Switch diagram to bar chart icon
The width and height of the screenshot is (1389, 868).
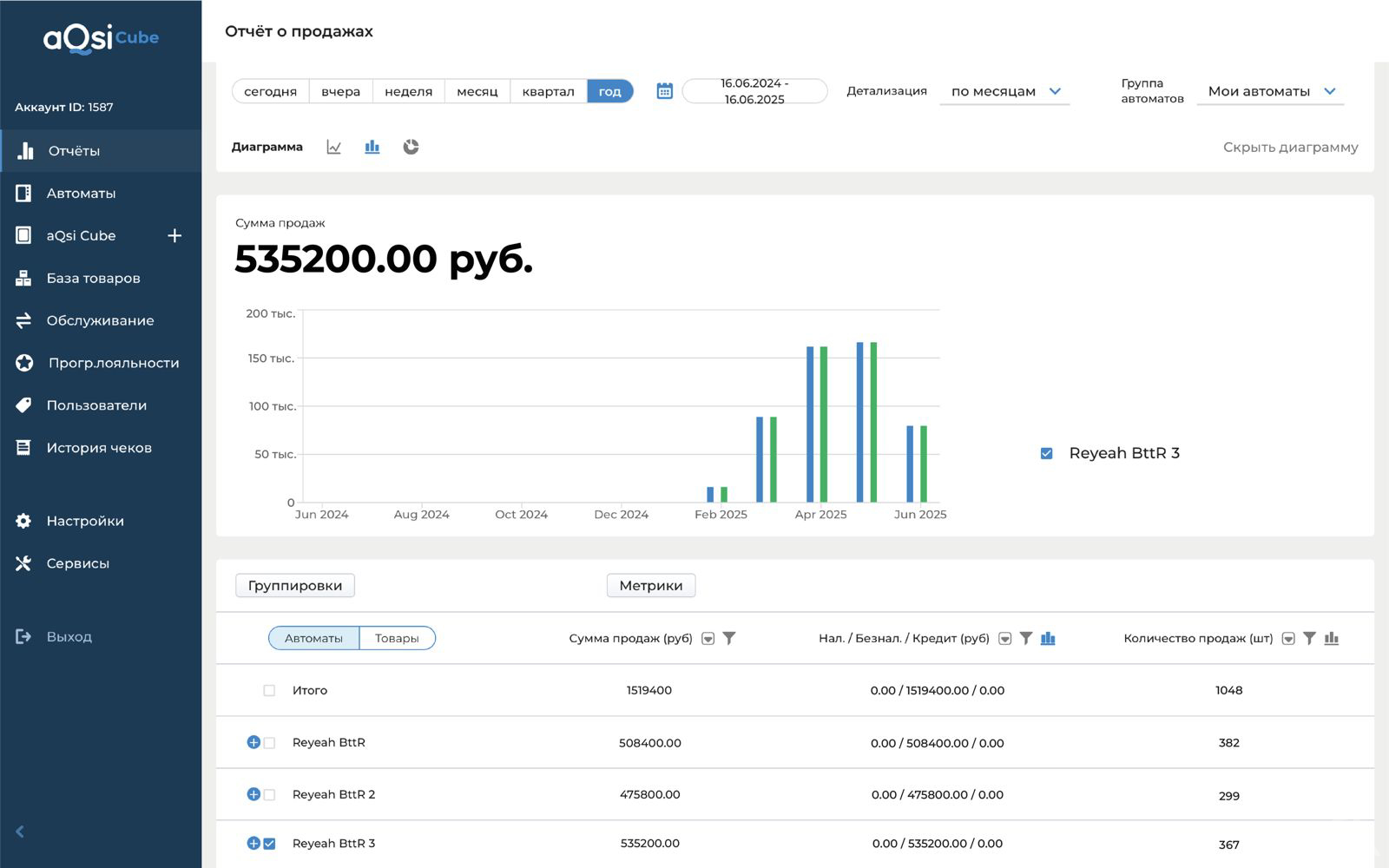coord(372,147)
